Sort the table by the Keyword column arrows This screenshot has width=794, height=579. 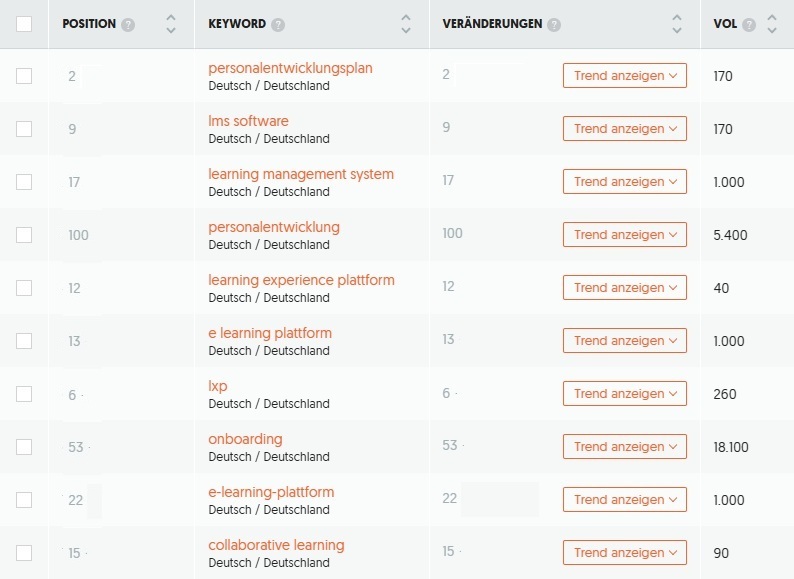tap(405, 24)
